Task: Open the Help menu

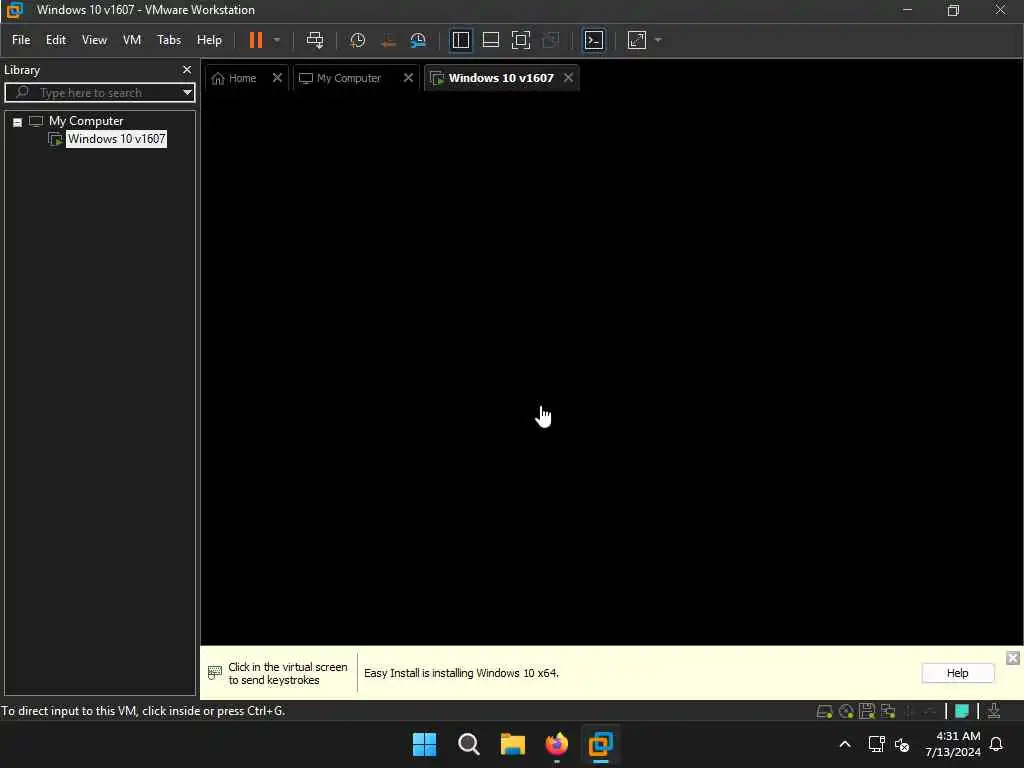Action: click(209, 40)
